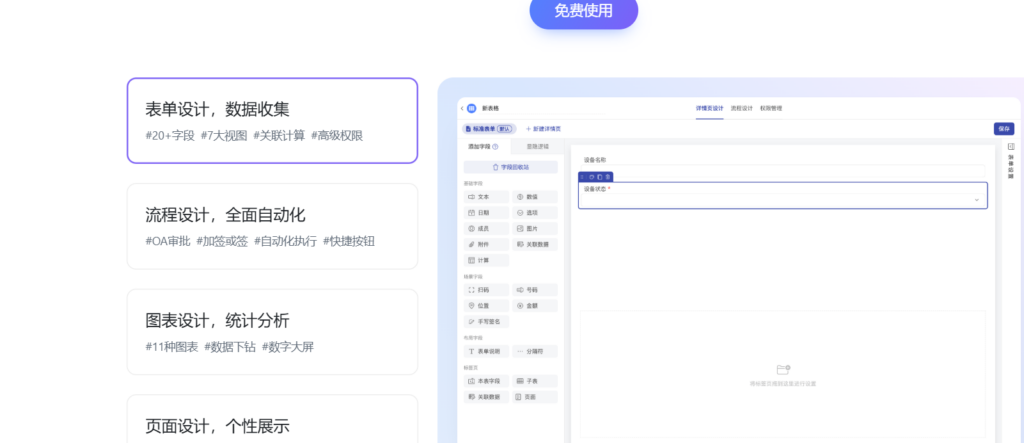Add a 文本 field from the palette

(x=486, y=197)
